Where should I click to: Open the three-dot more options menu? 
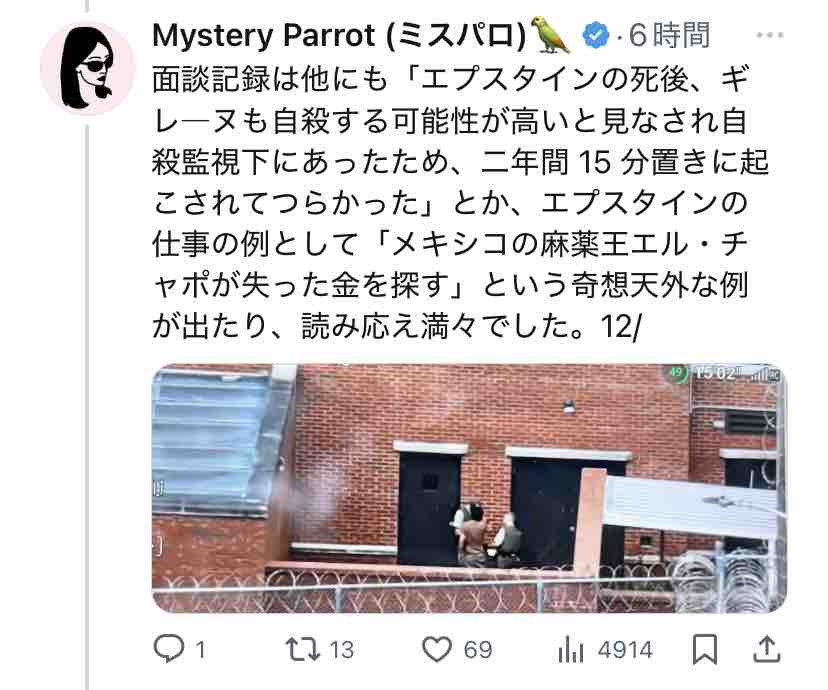point(769,35)
